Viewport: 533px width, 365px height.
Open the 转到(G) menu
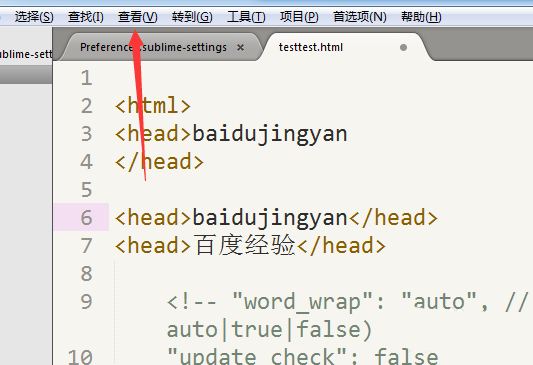tap(192, 17)
